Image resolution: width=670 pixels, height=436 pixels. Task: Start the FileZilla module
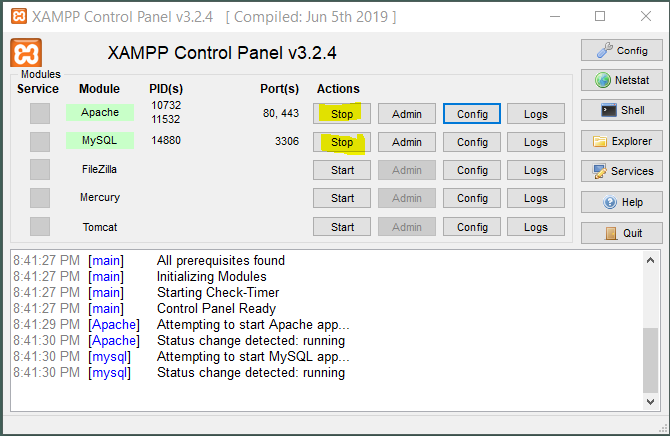[342, 170]
